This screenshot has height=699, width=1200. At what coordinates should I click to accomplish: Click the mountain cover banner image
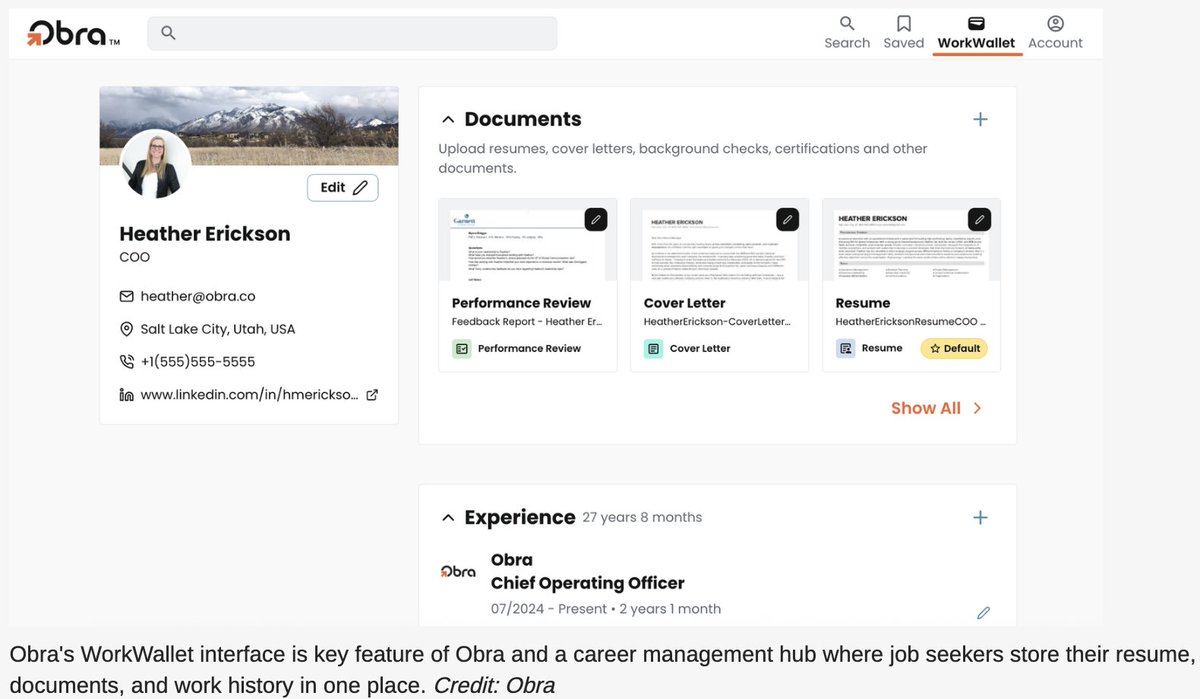[x=249, y=125]
